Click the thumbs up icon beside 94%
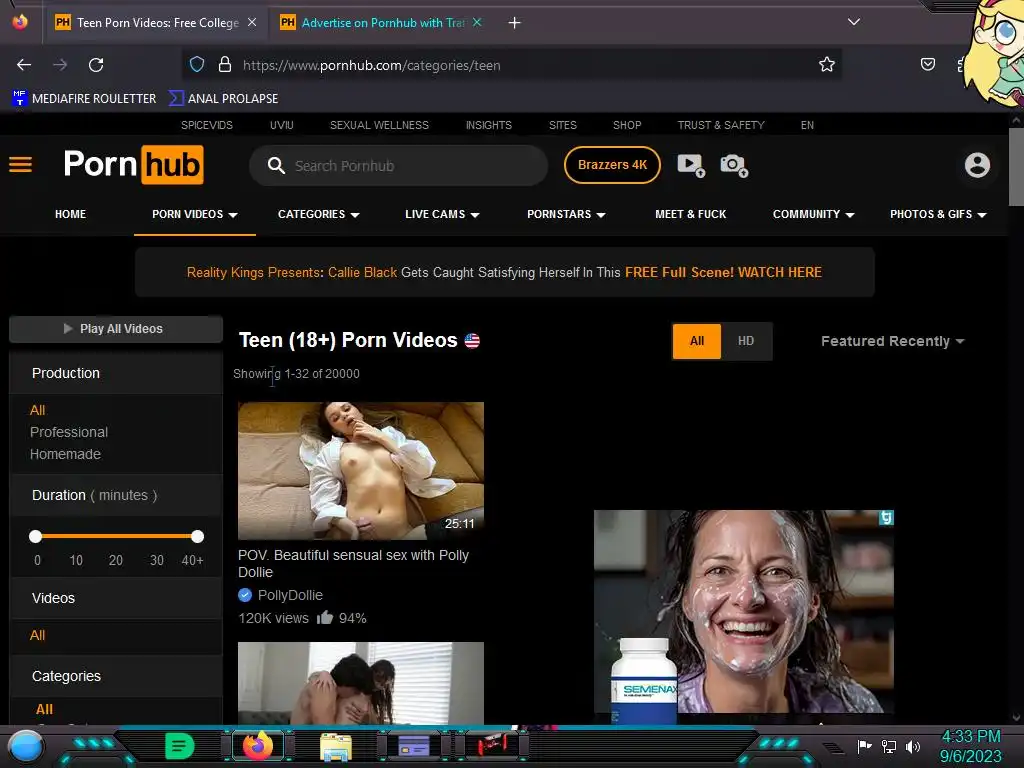This screenshot has height=768, width=1024. pyautogui.click(x=325, y=617)
